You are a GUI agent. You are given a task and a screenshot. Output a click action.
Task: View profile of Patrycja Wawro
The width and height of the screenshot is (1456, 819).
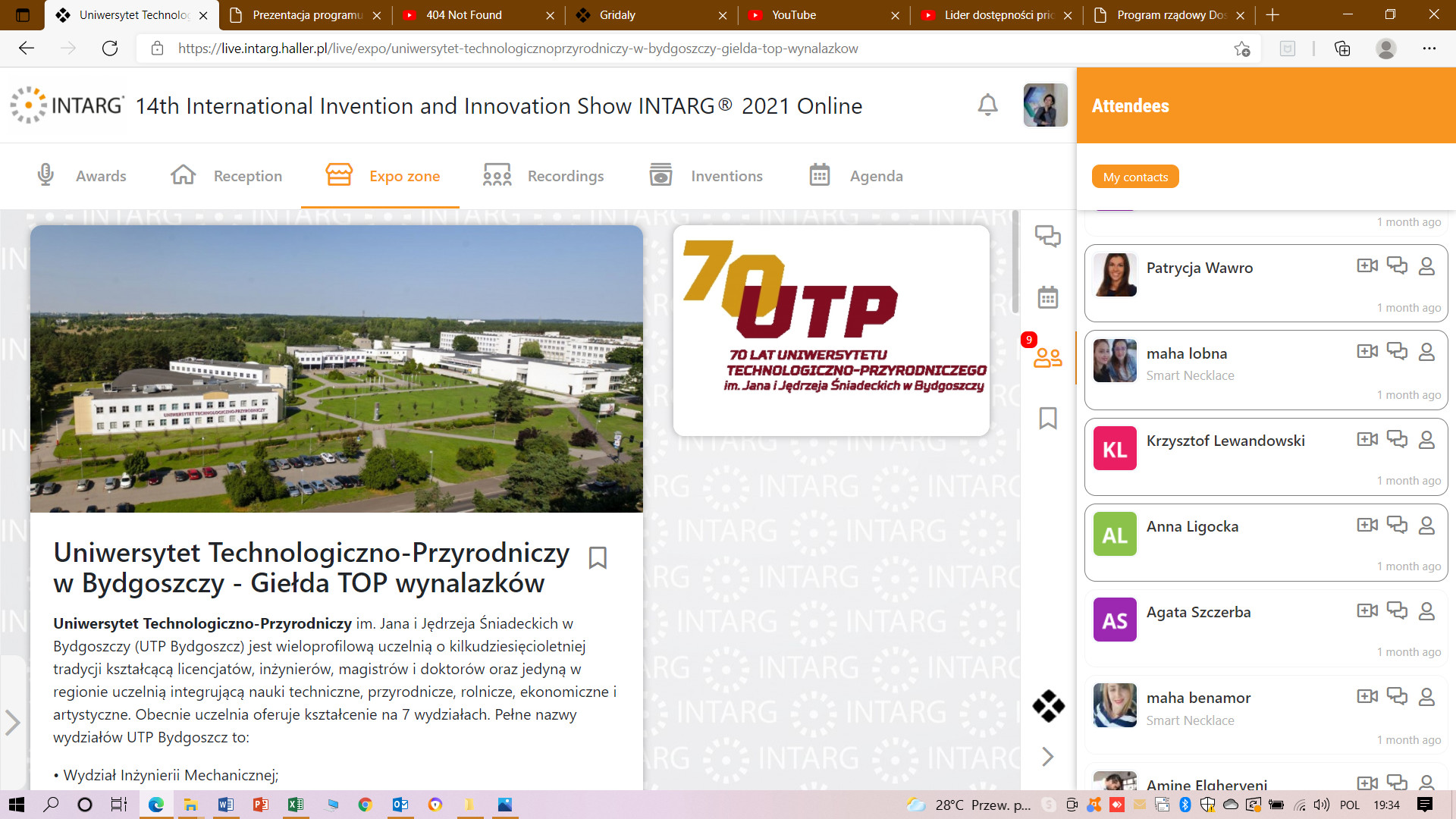click(x=1426, y=266)
